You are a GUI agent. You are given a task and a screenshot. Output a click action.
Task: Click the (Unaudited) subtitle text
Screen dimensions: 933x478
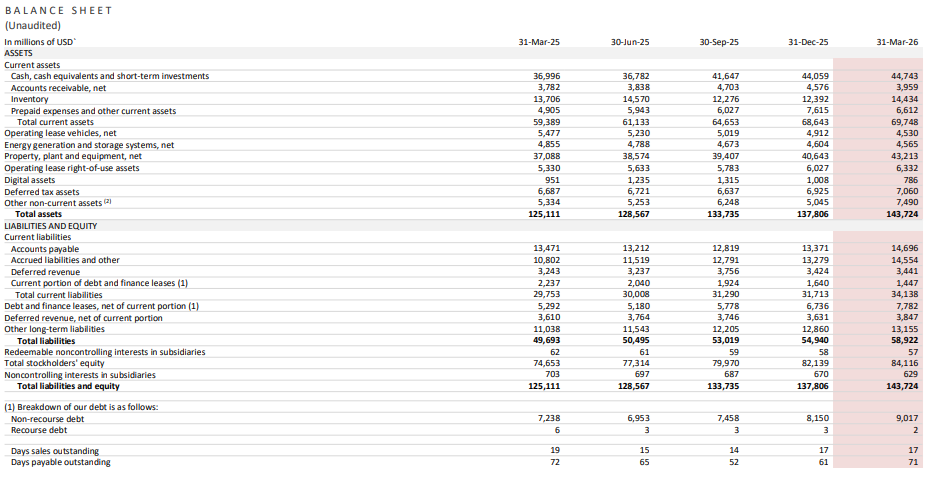pyautogui.click(x=33, y=25)
